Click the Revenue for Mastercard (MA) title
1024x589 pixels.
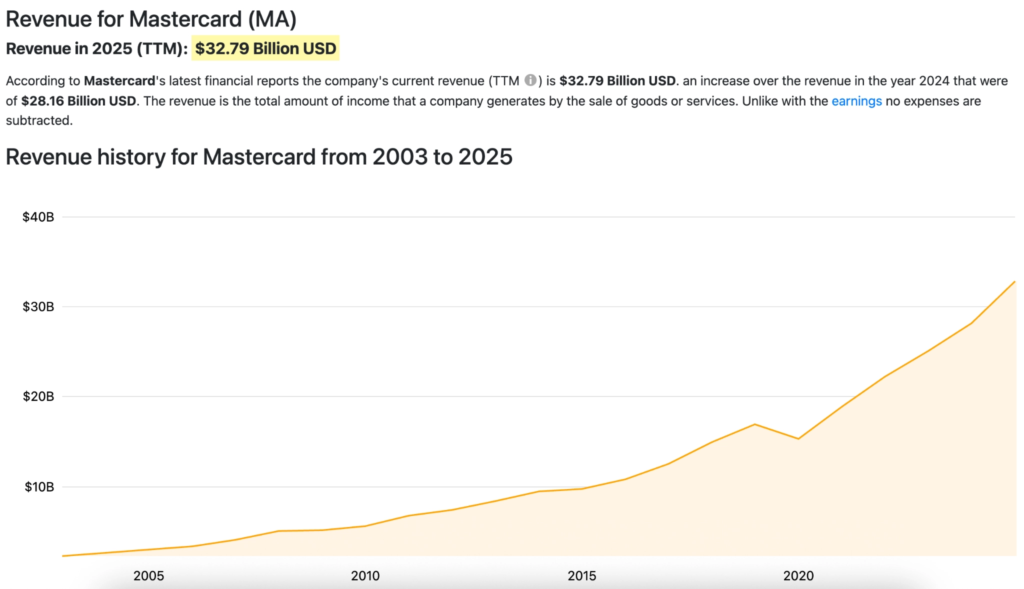click(152, 18)
